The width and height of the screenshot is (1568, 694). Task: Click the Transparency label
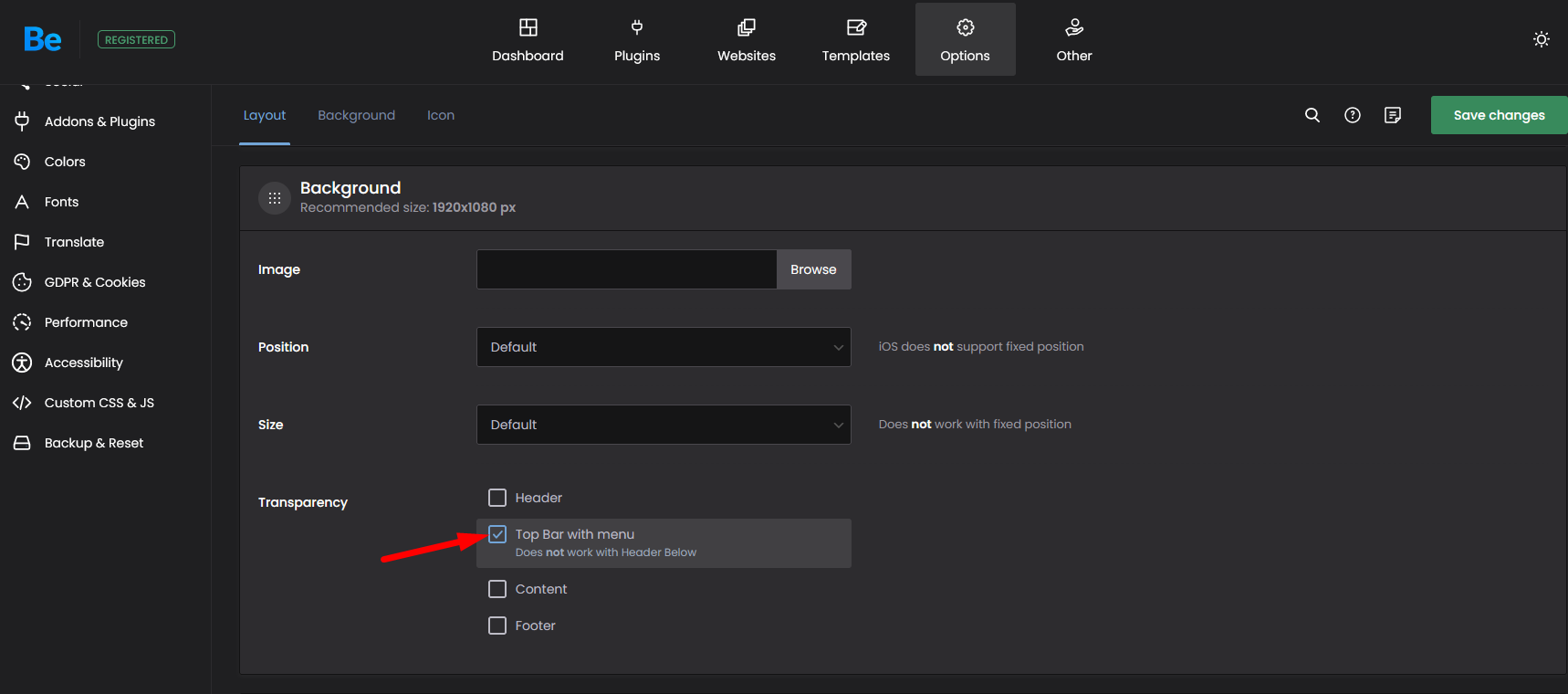point(303,502)
